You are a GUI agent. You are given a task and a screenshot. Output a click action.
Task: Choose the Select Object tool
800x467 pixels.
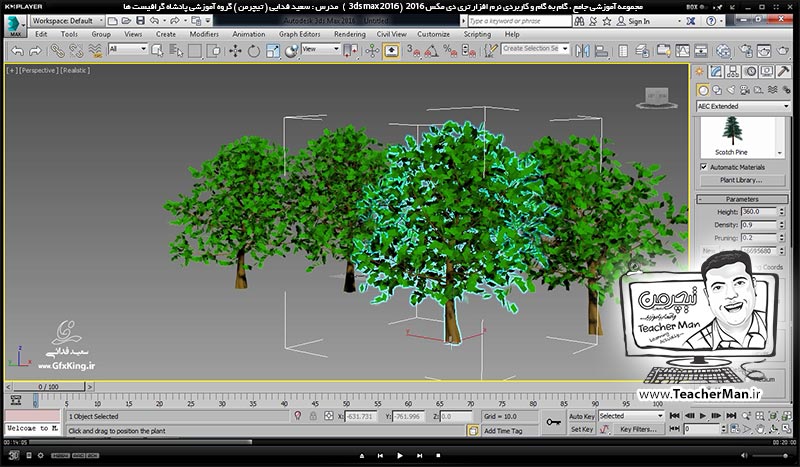(x=158, y=51)
